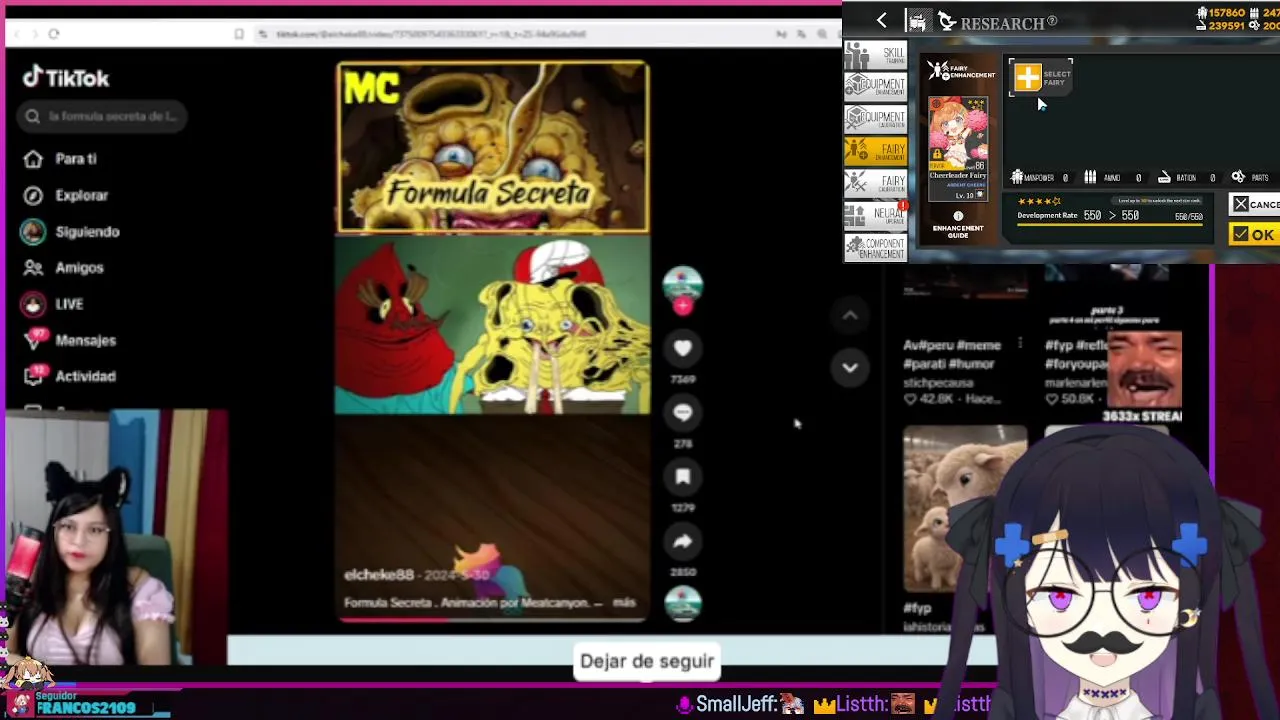Click the lock icon on fairy card
The width and height of the screenshot is (1280, 720).
pos(937,156)
